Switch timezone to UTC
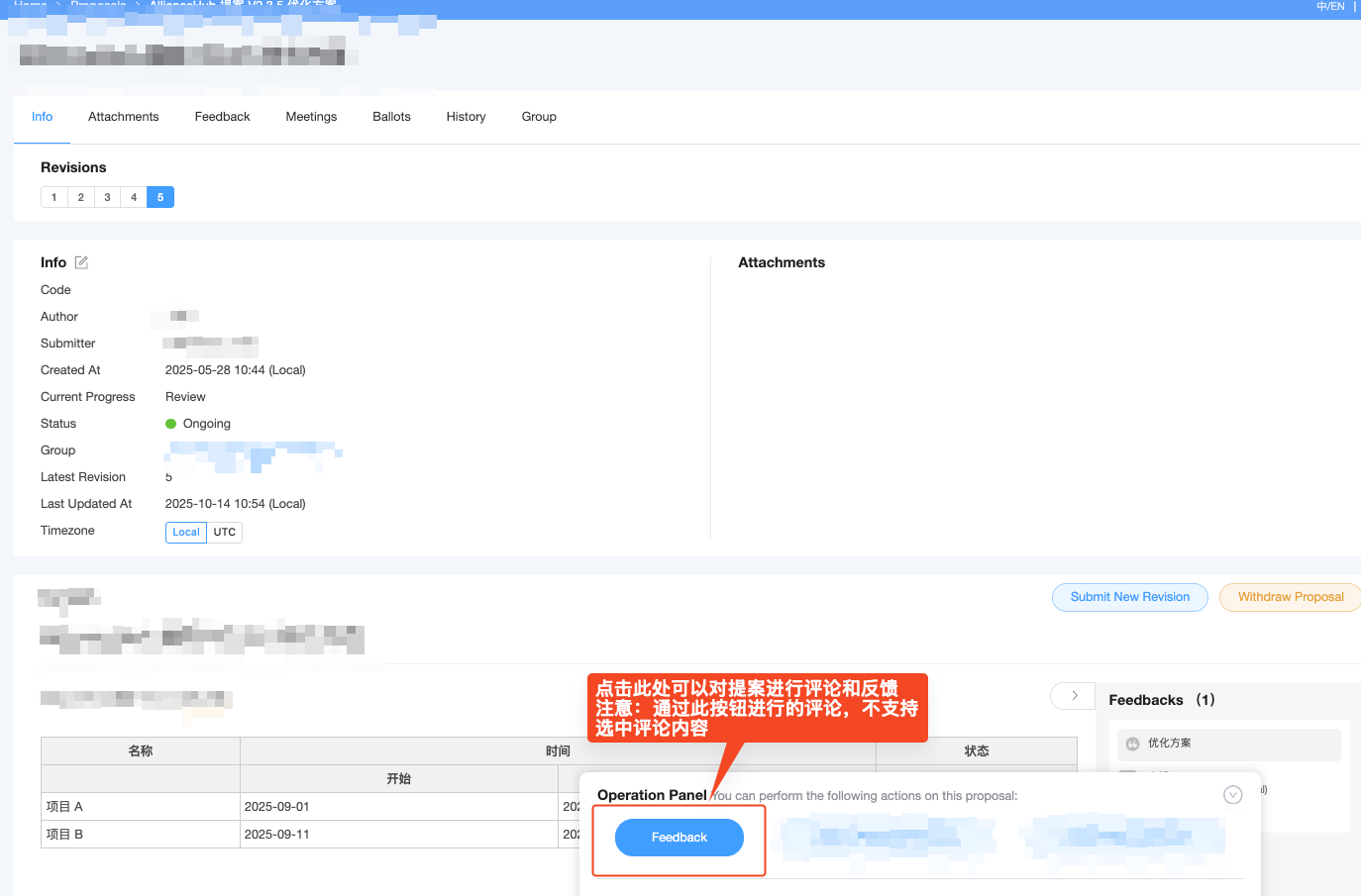This screenshot has width=1361, height=896. pos(225,532)
